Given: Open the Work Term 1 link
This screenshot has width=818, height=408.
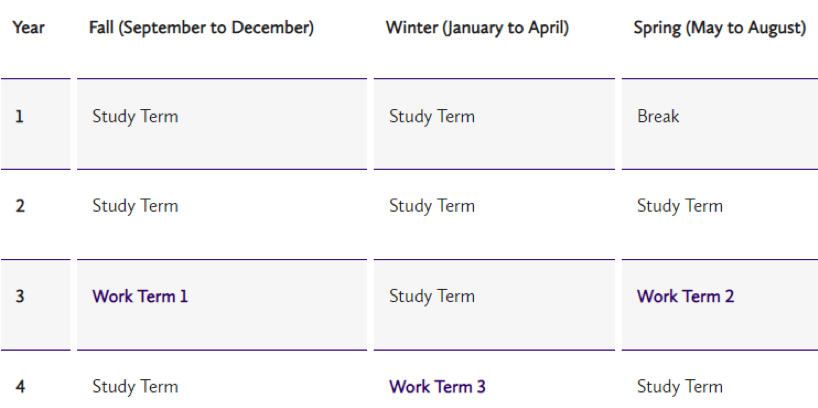Looking at the screenshot, I should 140,296.
